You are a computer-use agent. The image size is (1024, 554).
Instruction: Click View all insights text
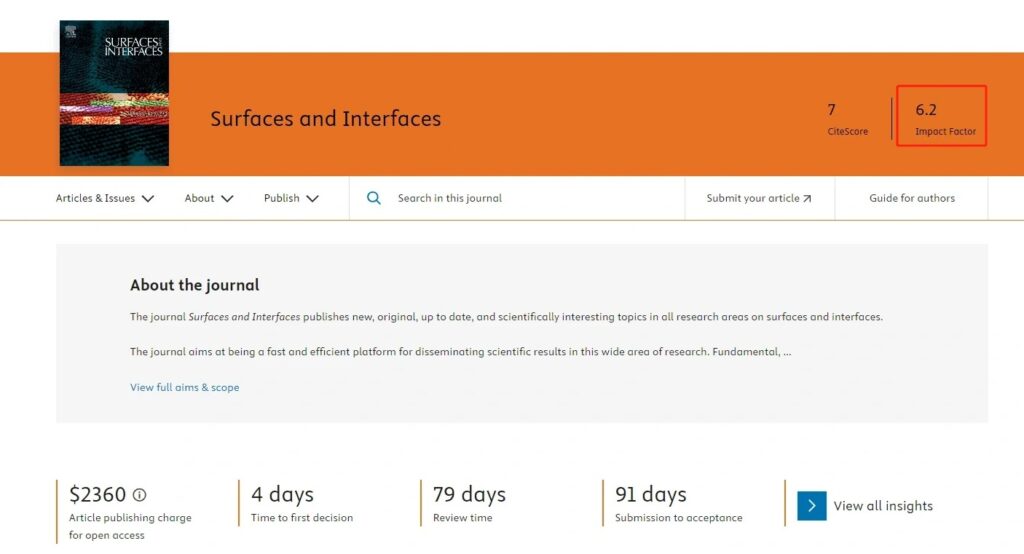click(883, 506)
